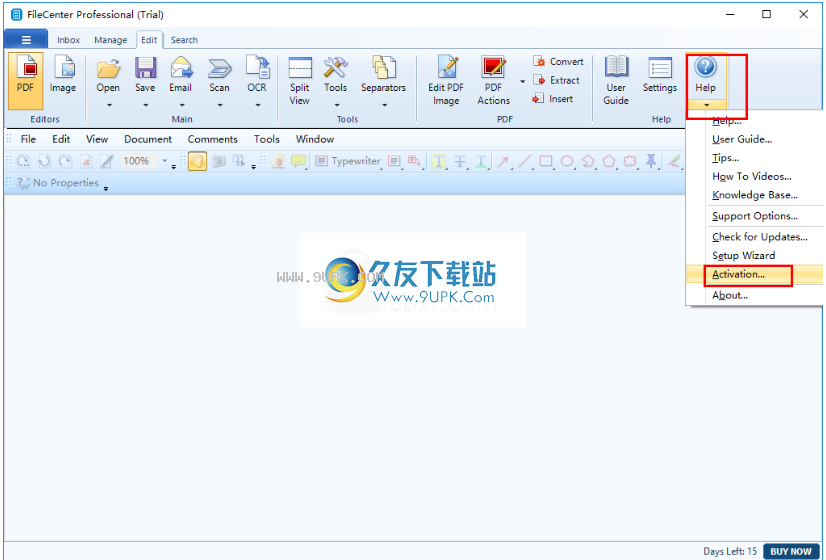Click the rotate clockwise icon
Screen dimensions: 826x560
[x=65, y=161]
